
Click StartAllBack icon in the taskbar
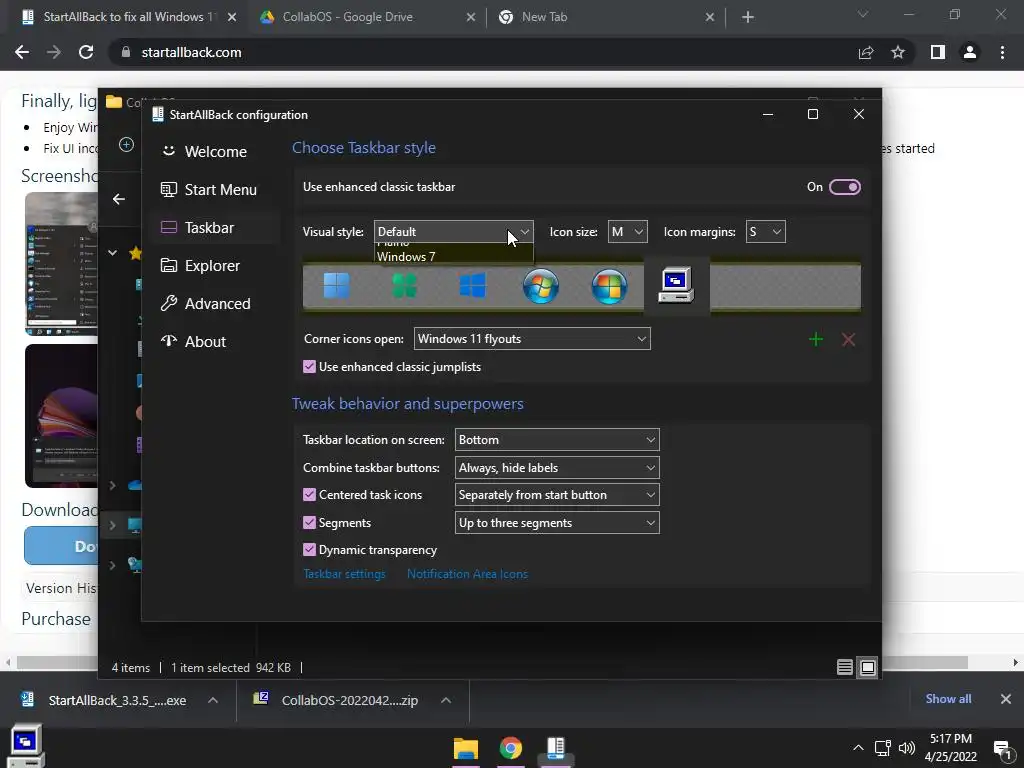556,748
